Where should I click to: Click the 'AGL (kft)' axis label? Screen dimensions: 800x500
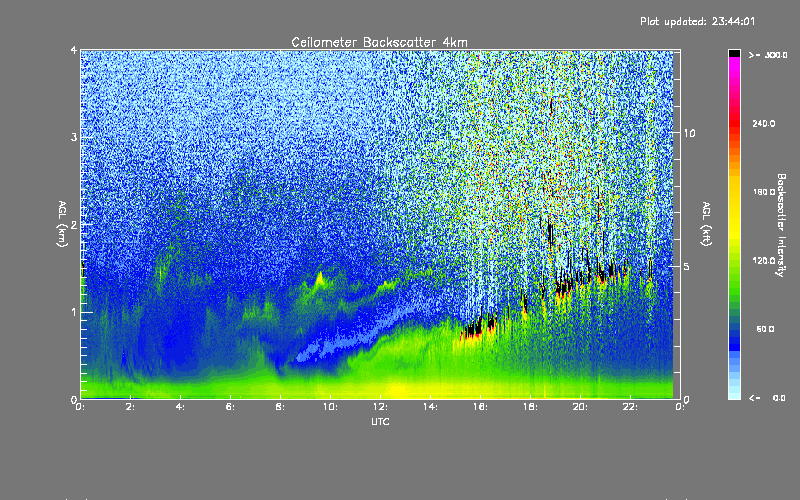coord(706,224)
